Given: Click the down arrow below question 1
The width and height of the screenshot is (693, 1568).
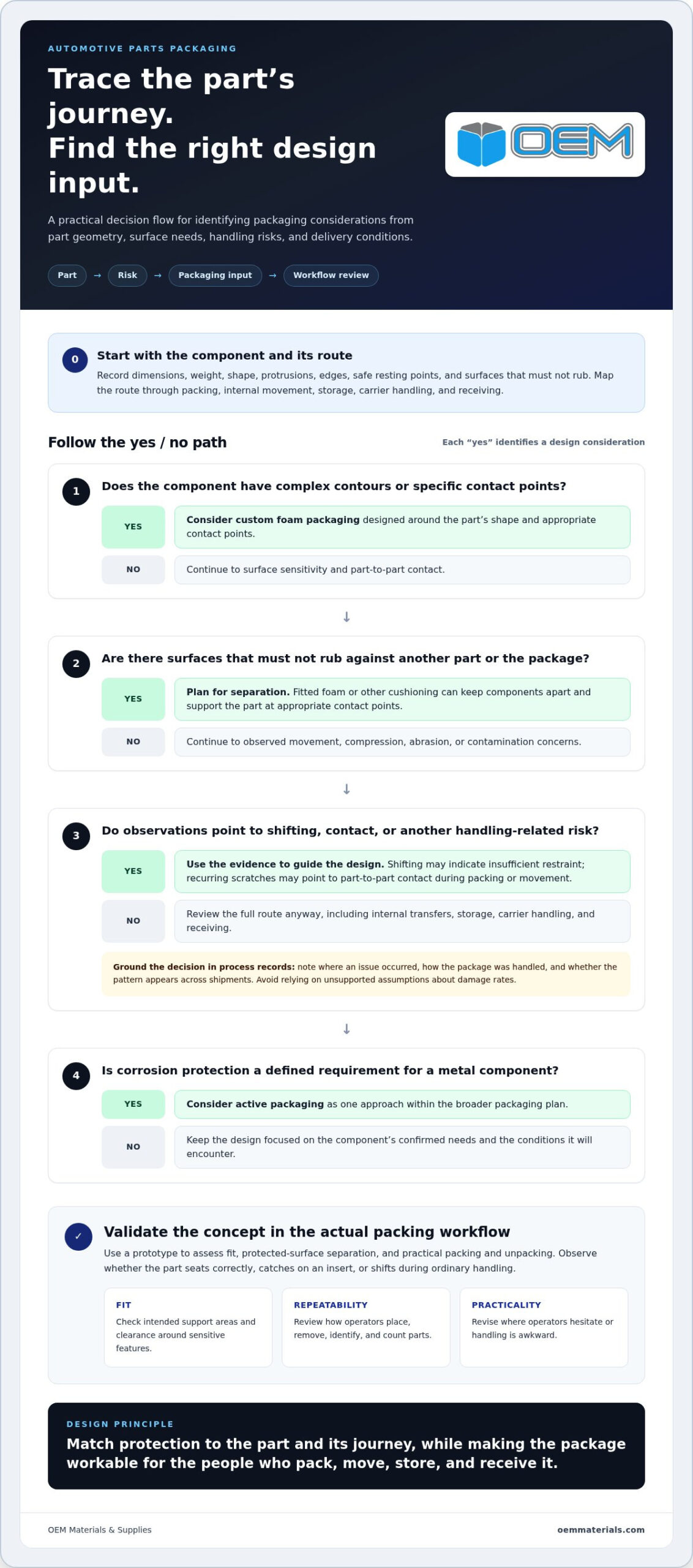Looking at the screenshot, I should pyautogui.click(x=346, y=617).
